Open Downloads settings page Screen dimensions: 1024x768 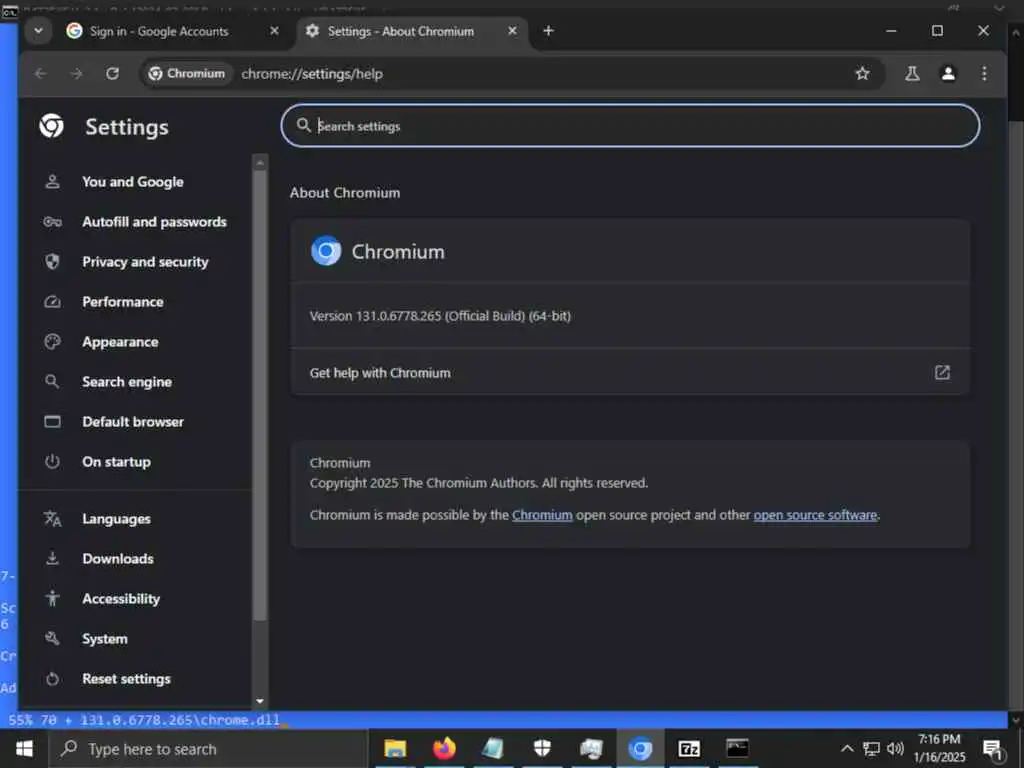tap(118, 559)
